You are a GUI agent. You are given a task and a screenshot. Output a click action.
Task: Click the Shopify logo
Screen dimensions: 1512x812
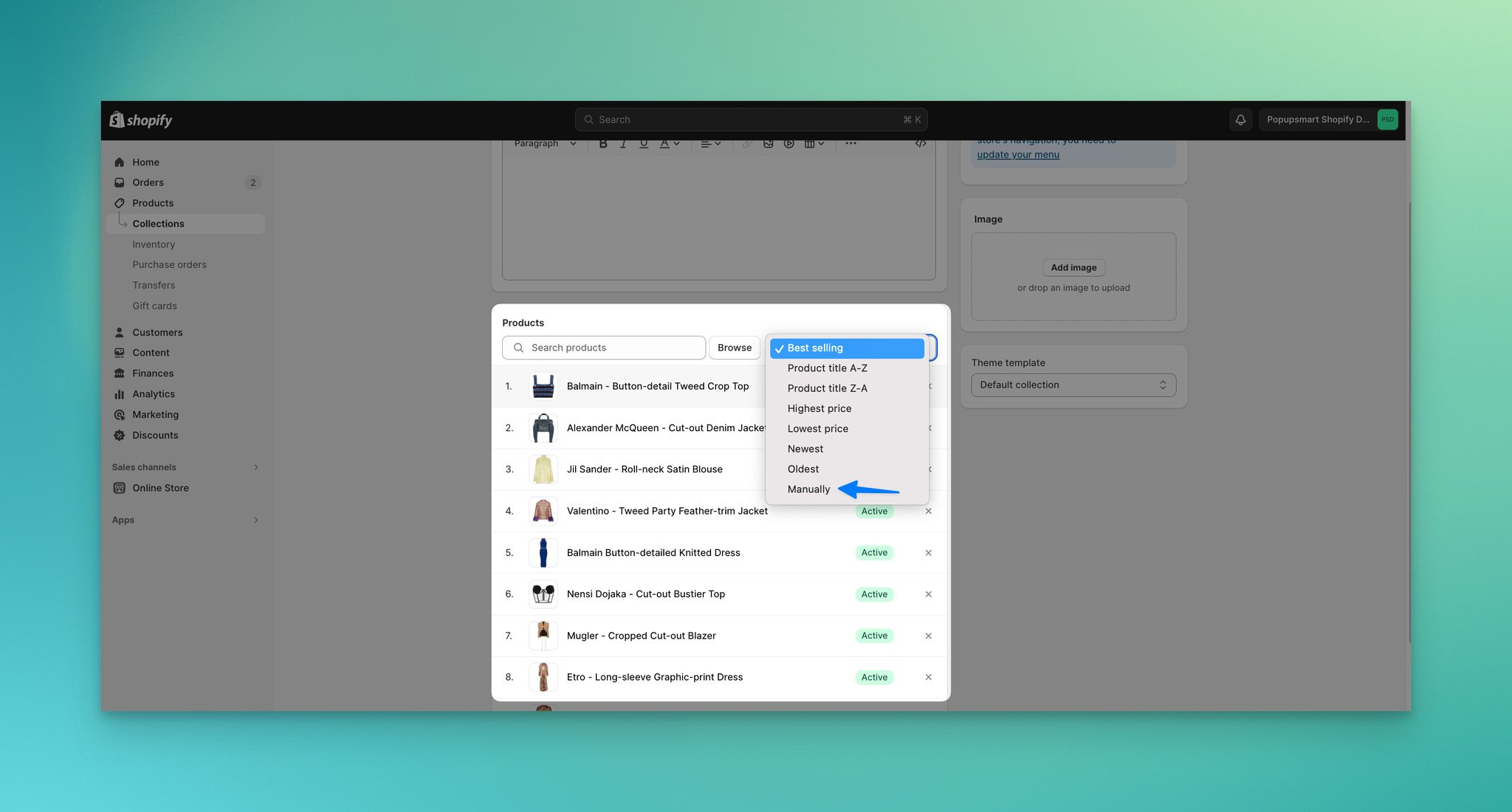[140, 120]
